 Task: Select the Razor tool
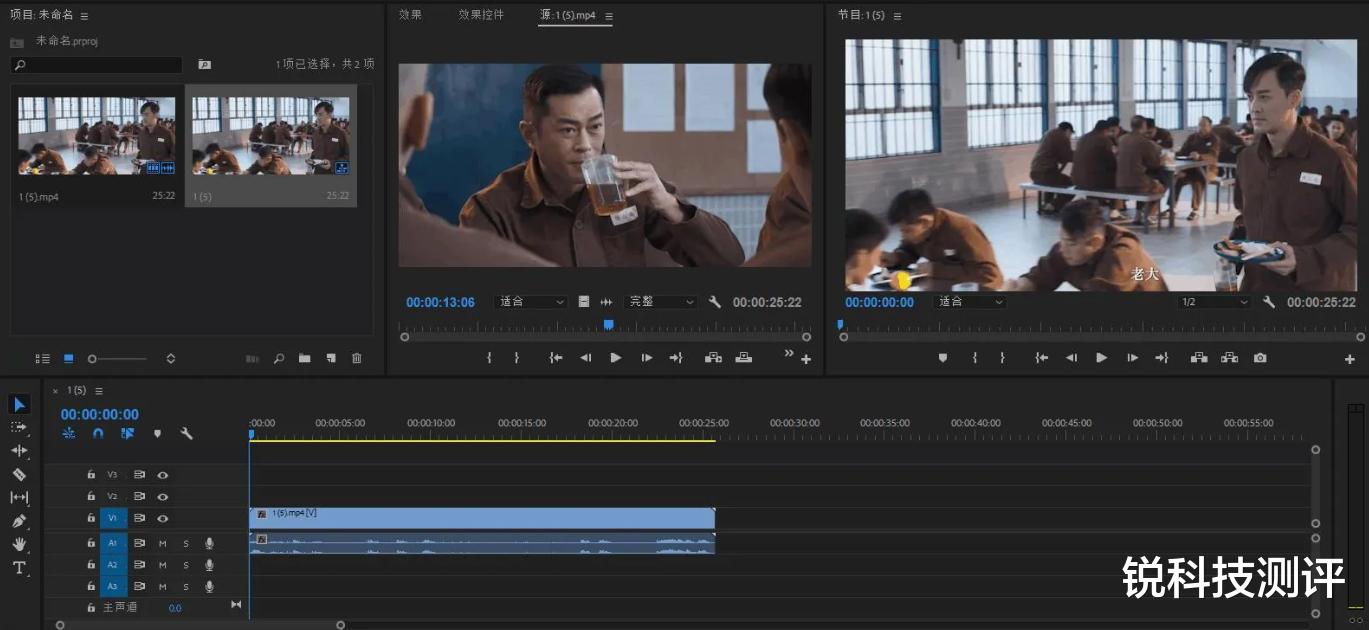(19, 474)
